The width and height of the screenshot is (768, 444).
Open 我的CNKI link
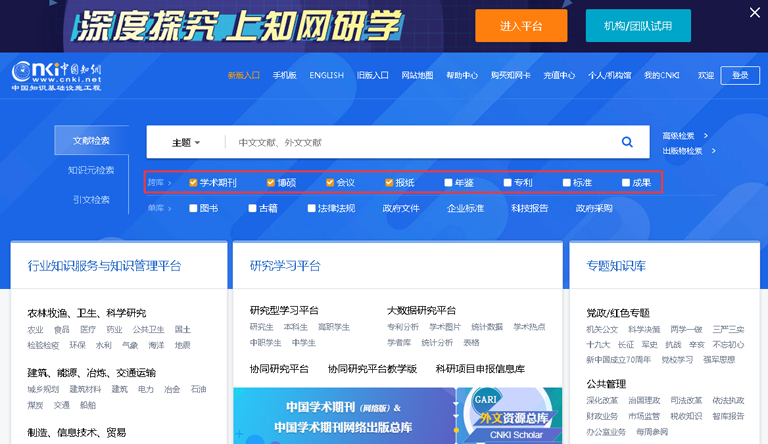point(662,75)
